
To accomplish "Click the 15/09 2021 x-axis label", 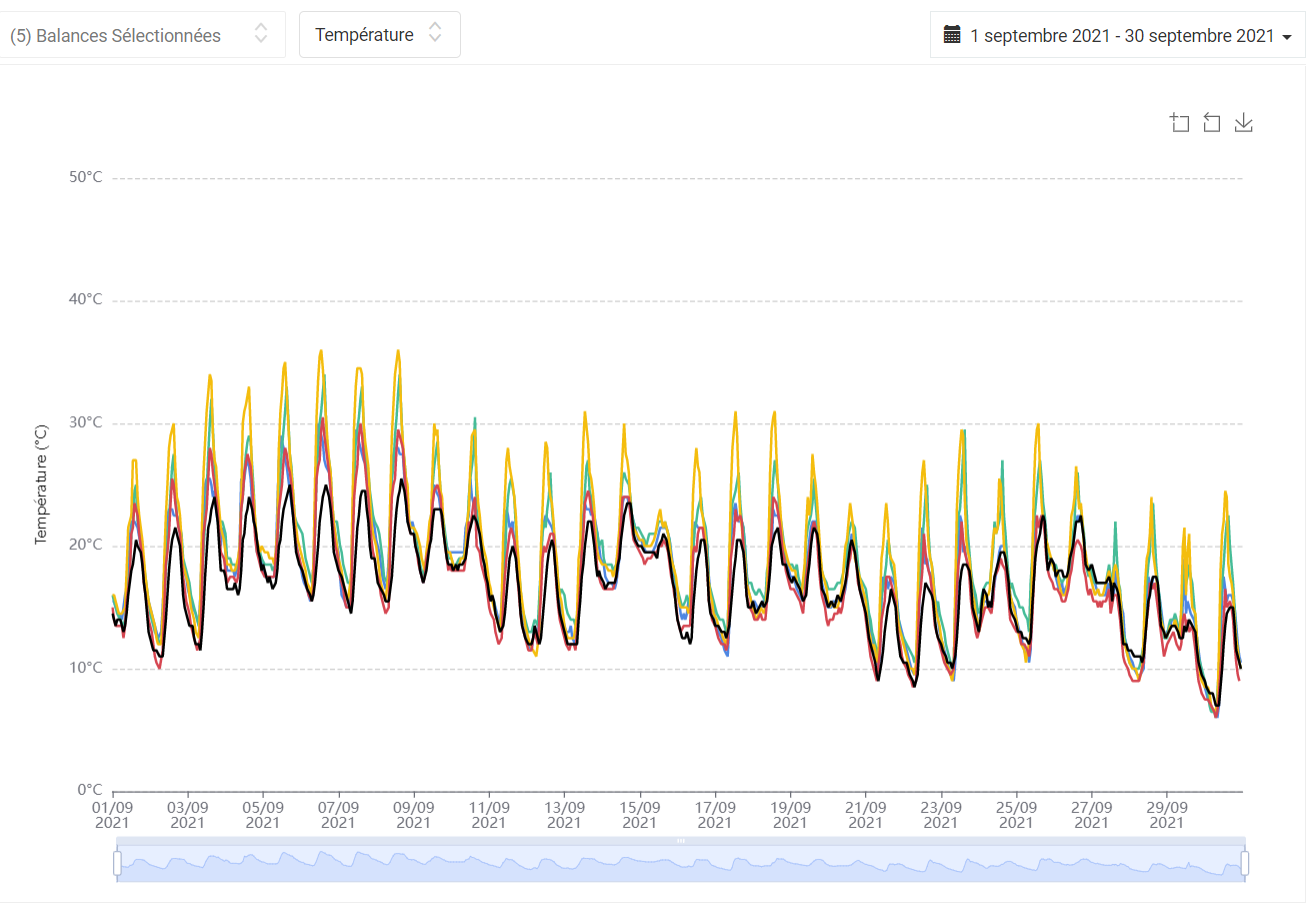I will point(640,814).
